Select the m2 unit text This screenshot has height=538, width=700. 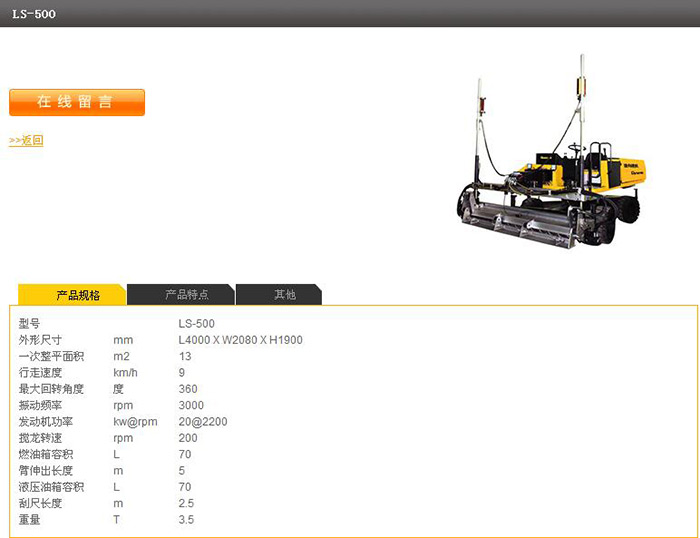coord(121,356)
